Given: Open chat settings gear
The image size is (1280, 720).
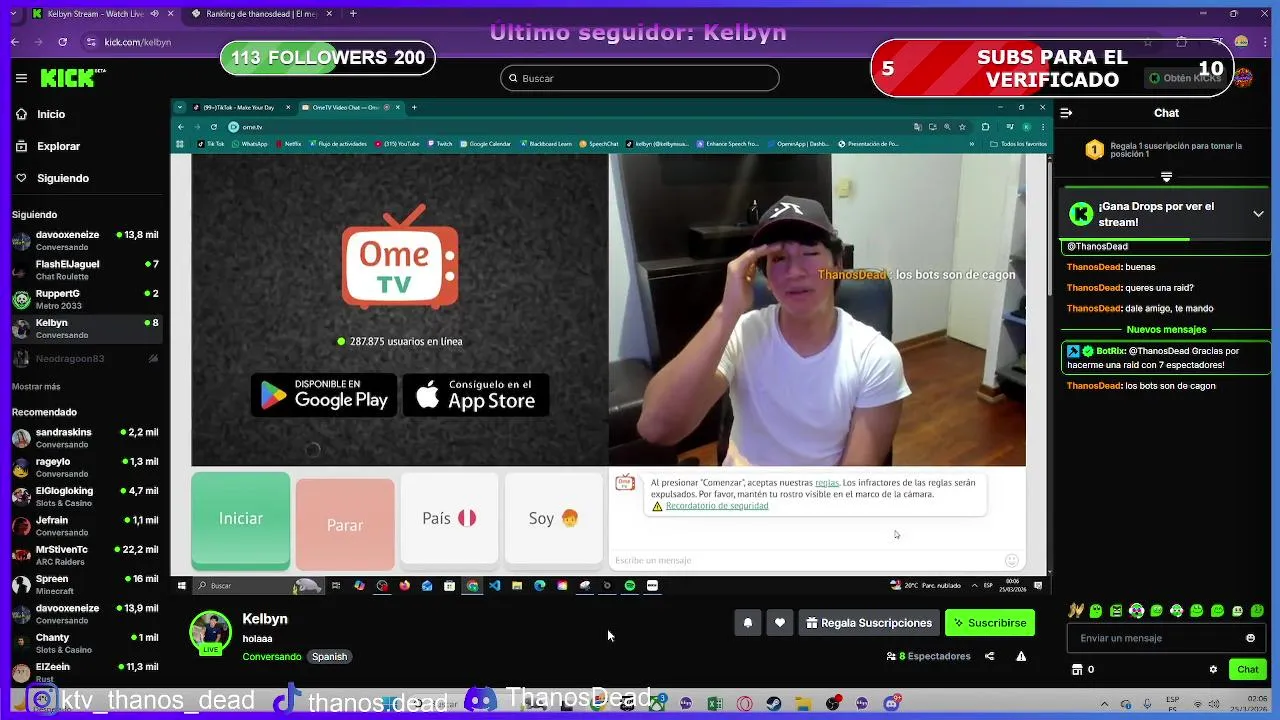Looking at the screenshot, I should [x=1213, y=670].
